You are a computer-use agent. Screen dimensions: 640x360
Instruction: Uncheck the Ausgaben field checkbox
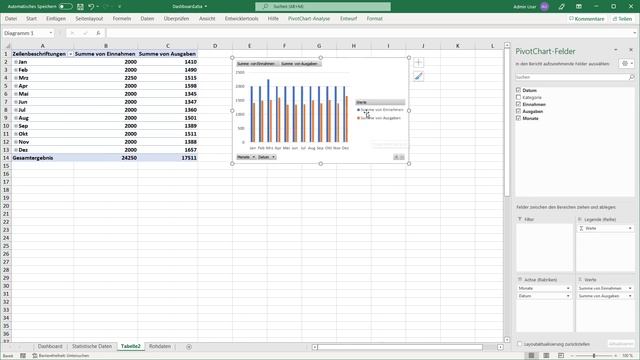click(518, 111)
